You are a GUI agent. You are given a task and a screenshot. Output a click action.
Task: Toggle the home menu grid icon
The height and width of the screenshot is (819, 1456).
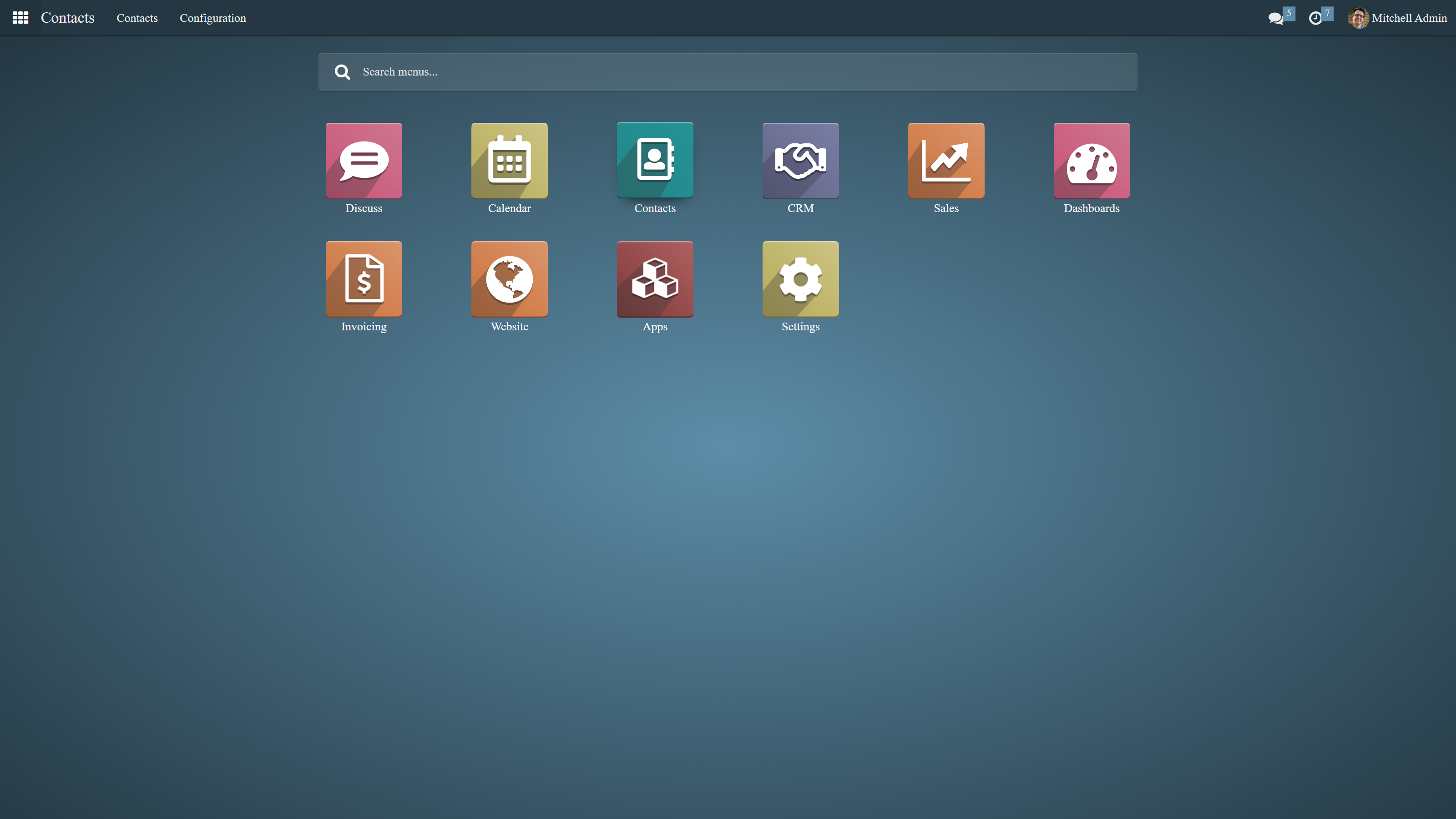[20, 18]
